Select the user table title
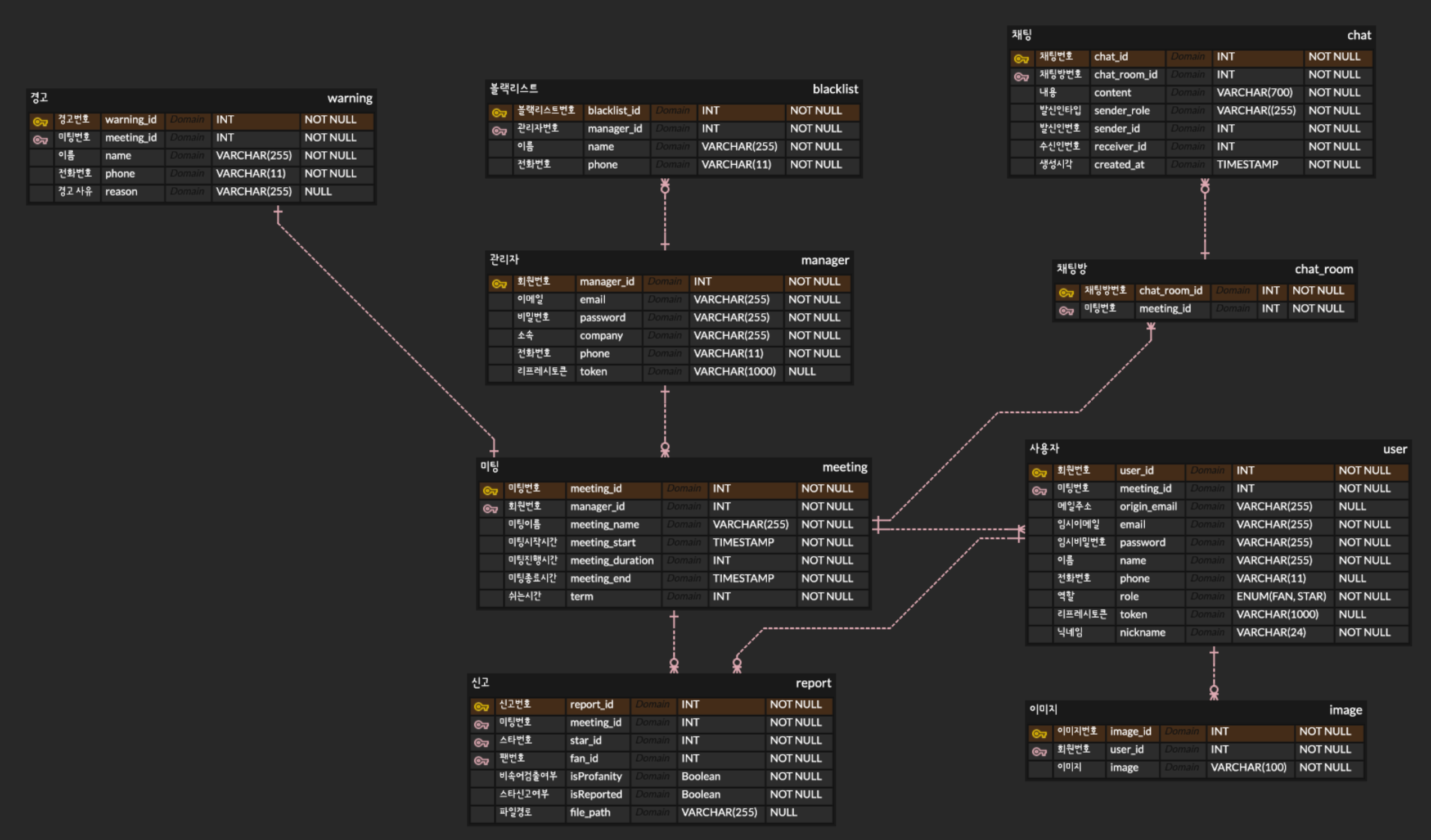This screenshot has width=1431, height=840. (1395, 449)
